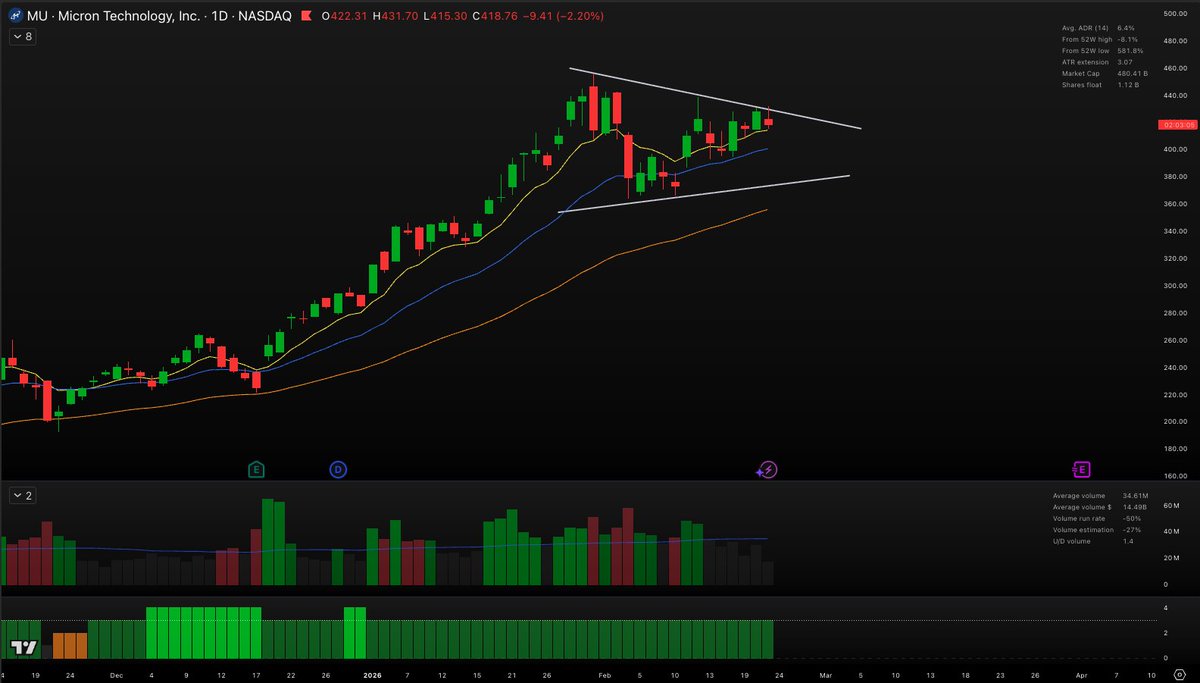Click the green E earnings marker below the chart

click(256, 469)
